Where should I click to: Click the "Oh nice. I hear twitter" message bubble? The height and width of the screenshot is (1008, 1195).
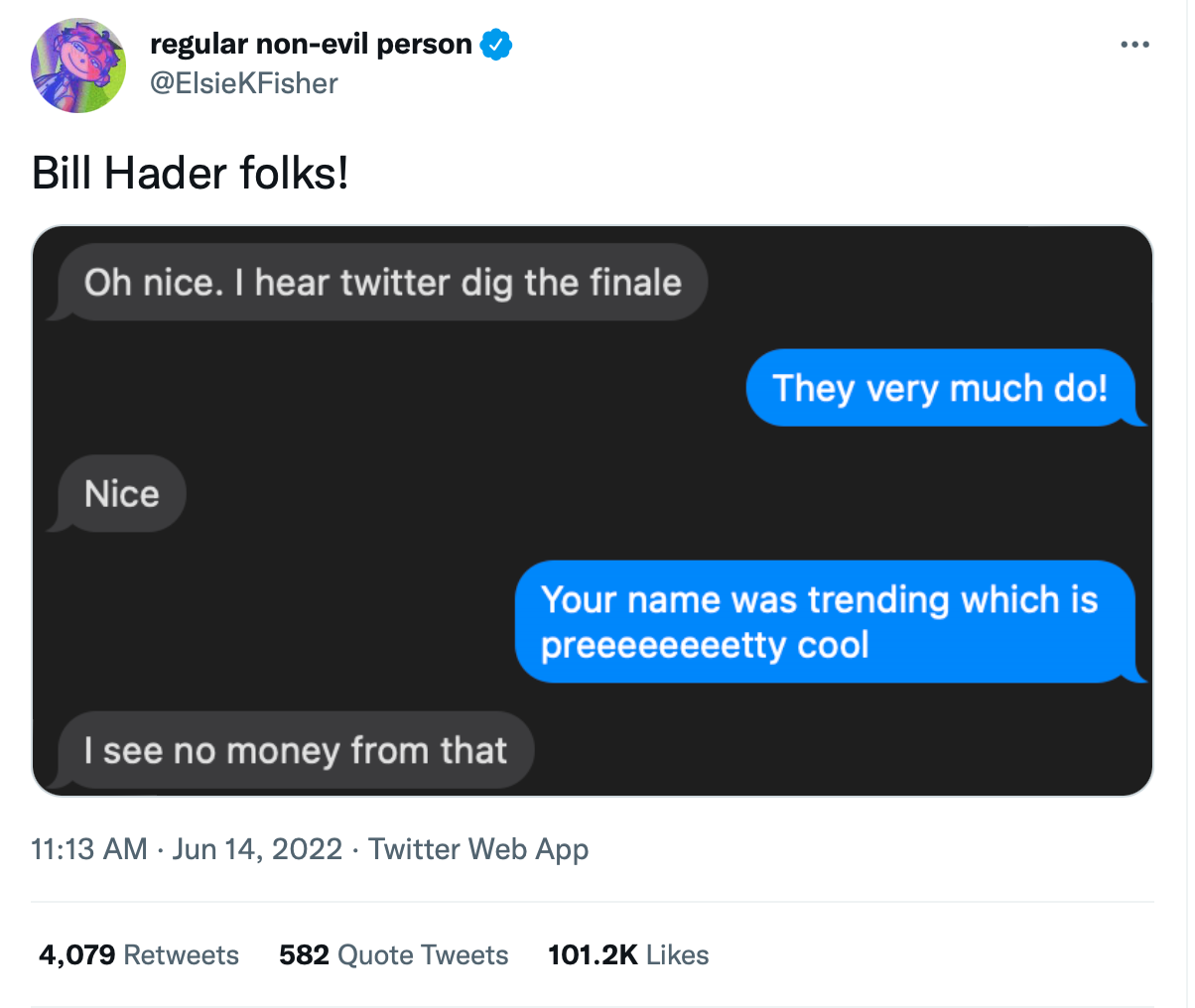coord(382,283)
